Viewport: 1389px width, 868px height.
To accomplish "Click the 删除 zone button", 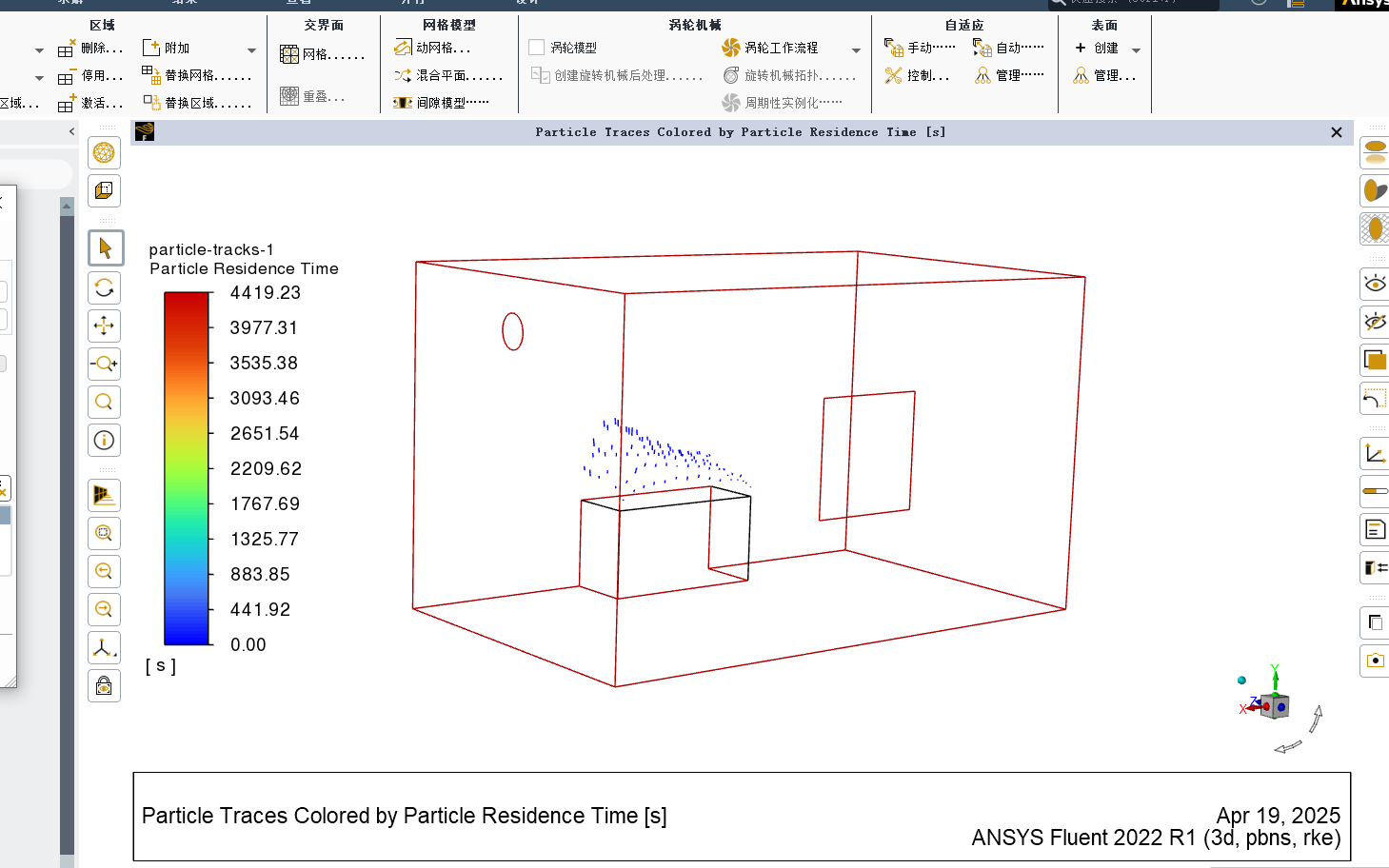I will (x=90, y=48).
